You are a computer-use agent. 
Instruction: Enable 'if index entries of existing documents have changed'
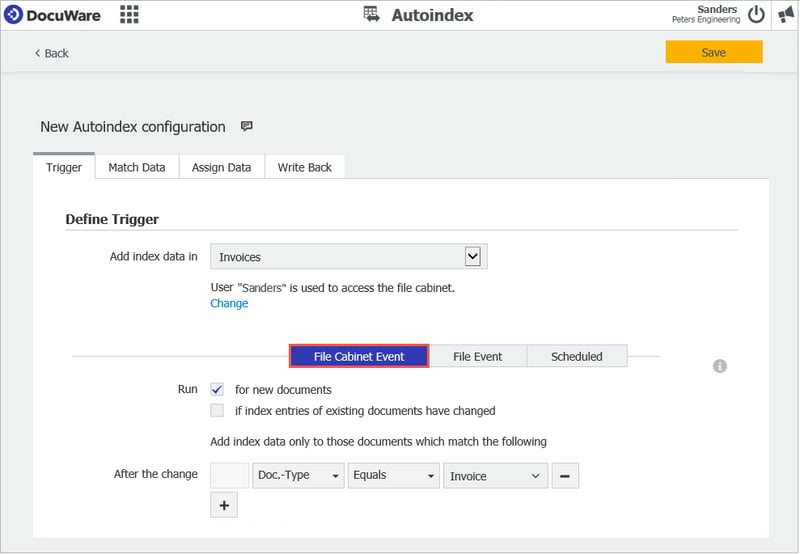(217, 410)
